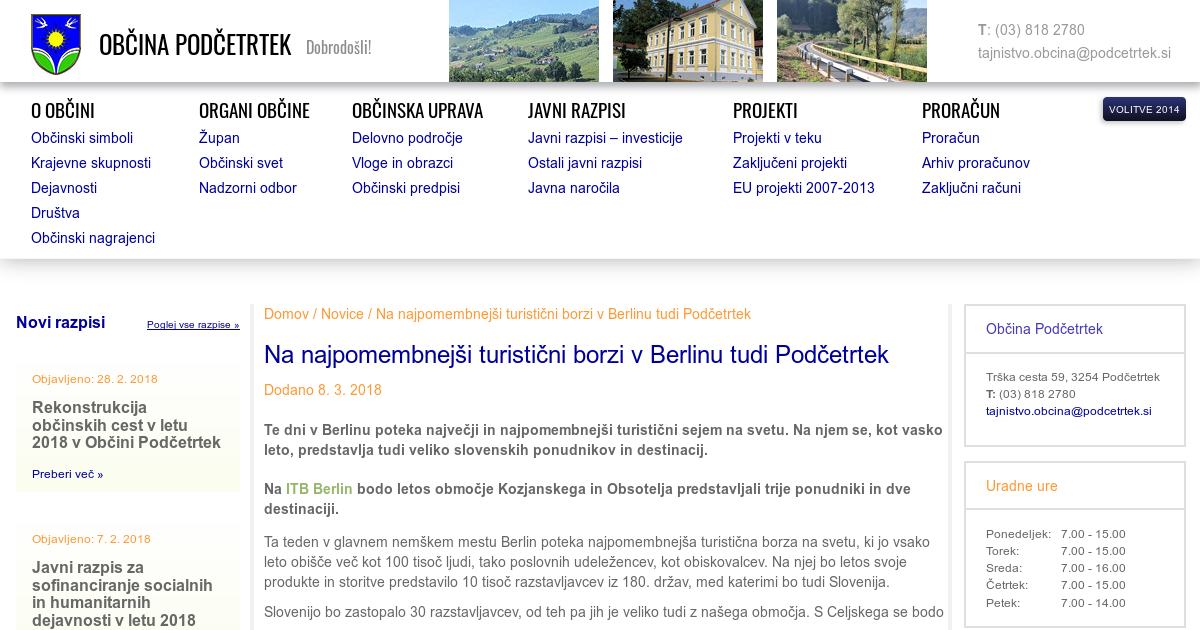1200x630 pixels.
Task: Select Javna naročila in Javni razpisi
Action: click(574, 188)
